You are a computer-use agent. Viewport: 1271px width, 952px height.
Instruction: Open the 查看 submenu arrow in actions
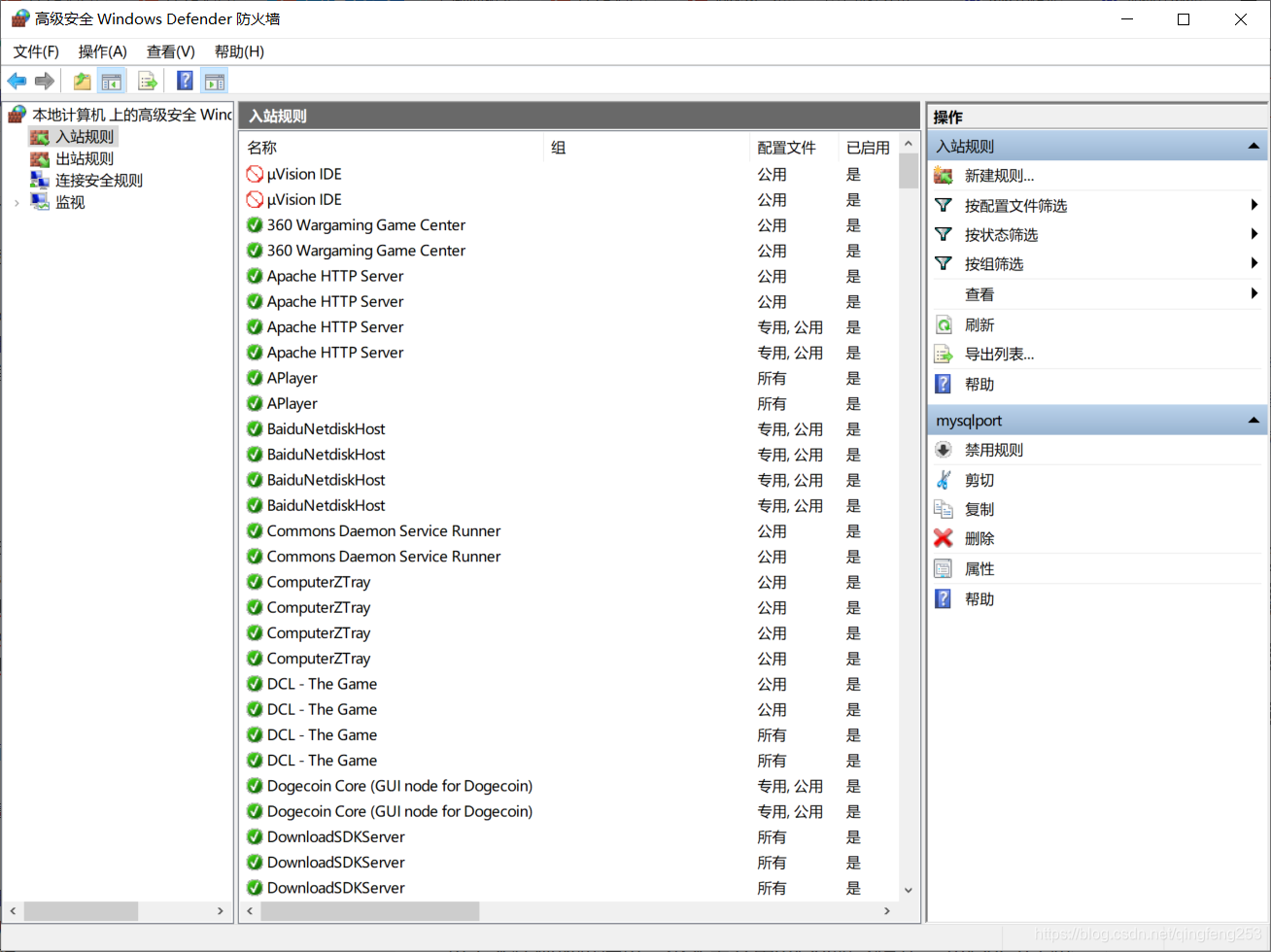[x=1254, y=293]
